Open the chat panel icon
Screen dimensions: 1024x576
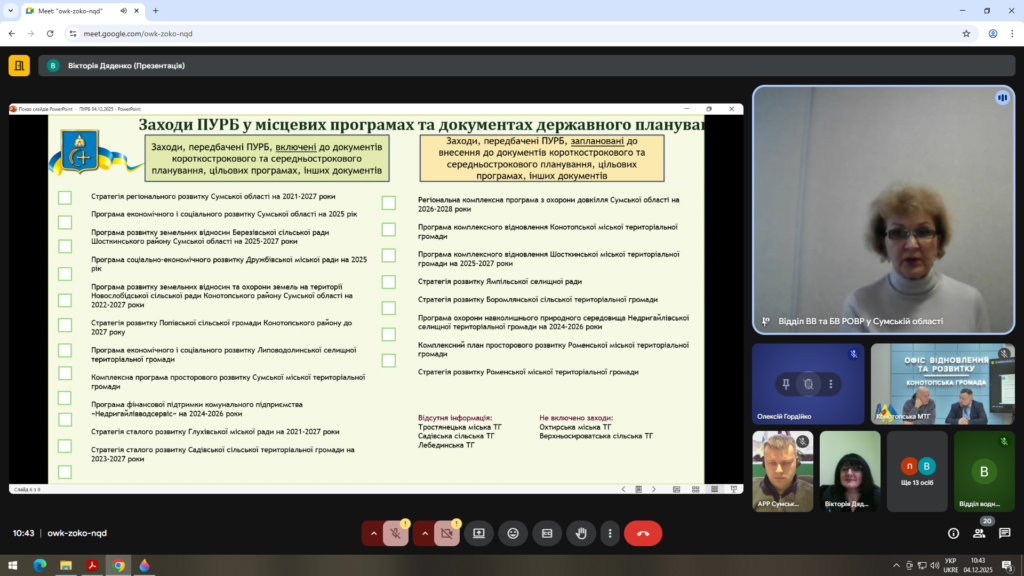(1004, 533)
